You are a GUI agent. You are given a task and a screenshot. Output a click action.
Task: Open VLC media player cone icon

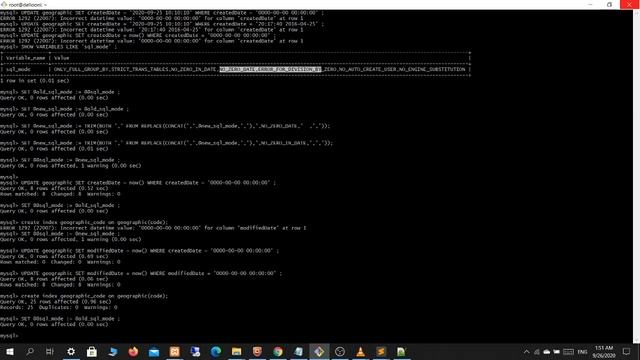pyautogui.click(x=360, y=351)
